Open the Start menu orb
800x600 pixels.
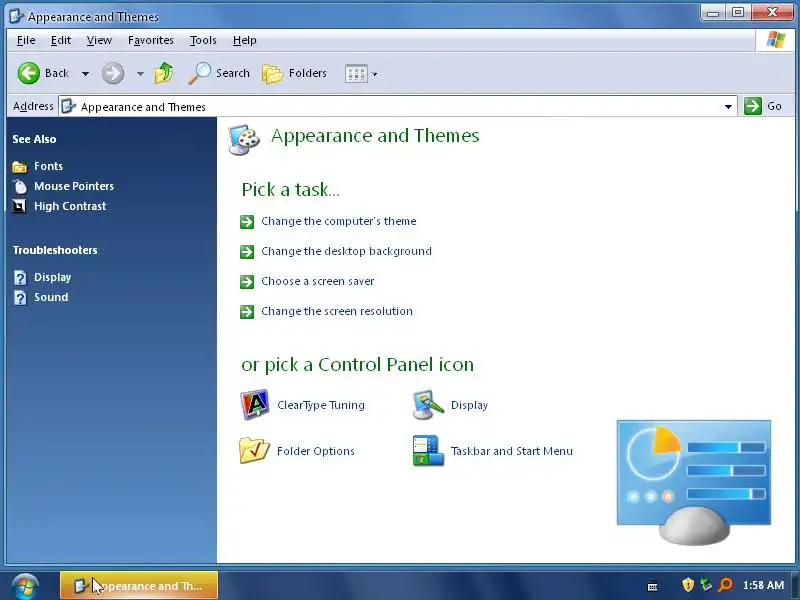(26, 586)
